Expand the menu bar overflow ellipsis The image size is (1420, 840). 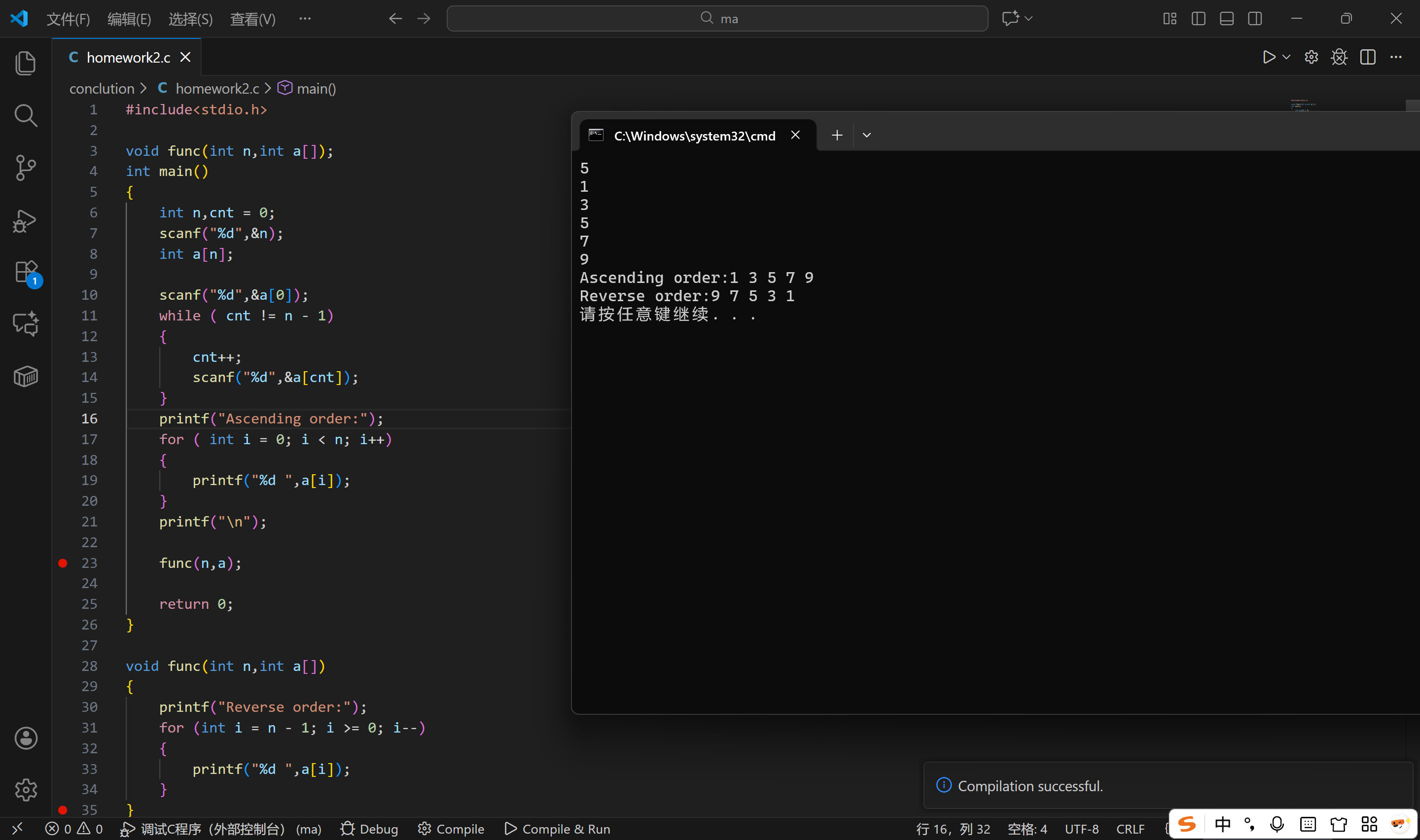point(305,19)
